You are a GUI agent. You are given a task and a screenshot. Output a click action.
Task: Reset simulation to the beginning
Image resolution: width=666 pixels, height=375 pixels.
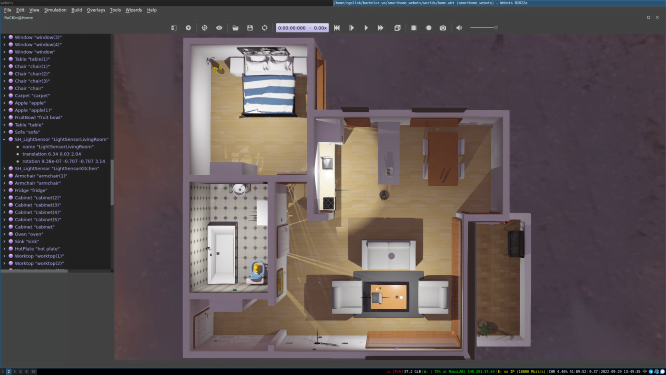pos(337,28)
